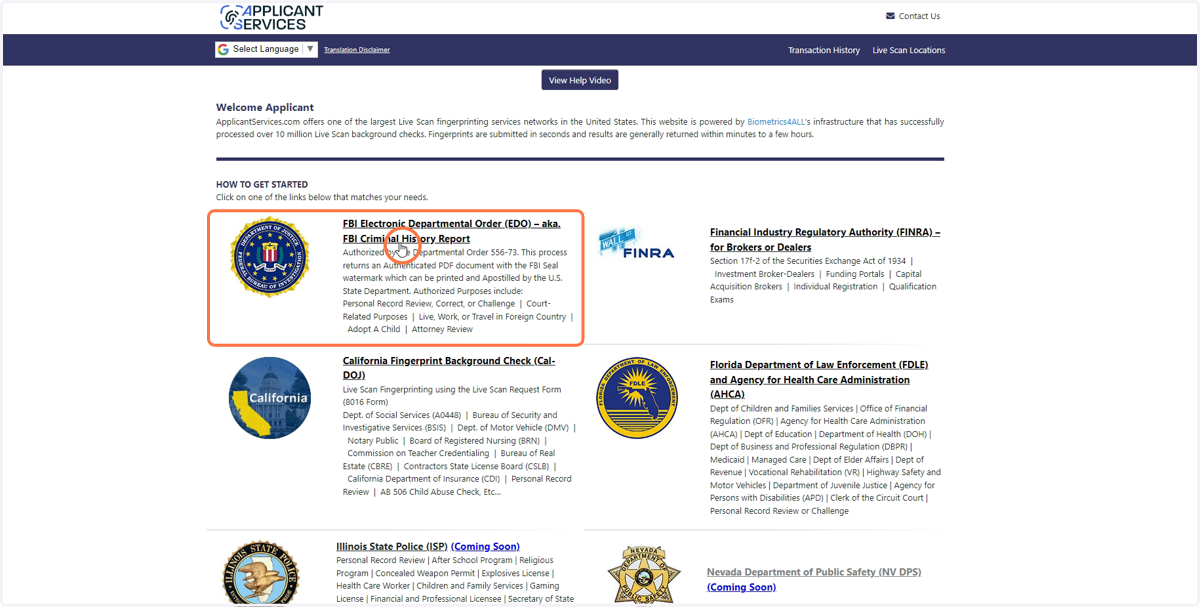Open Nevada Department of Public Safety link
The image size is (1200, 607).
pyautogui.click(x=814, y=572)
